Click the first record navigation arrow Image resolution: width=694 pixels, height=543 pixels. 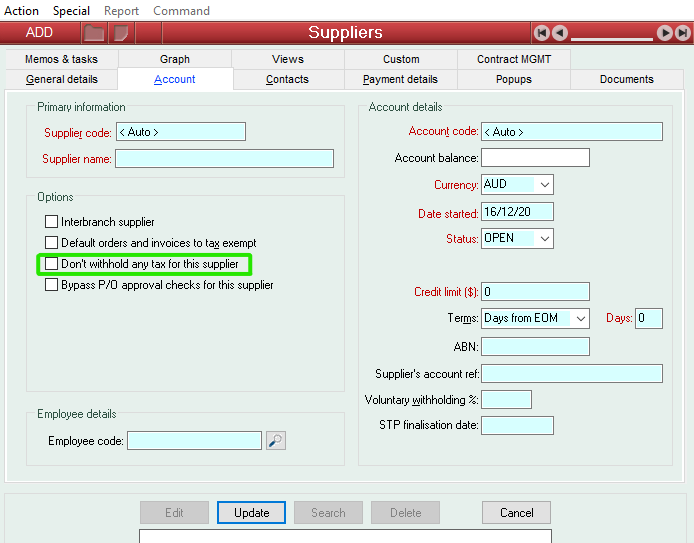[x=541, y=33]
